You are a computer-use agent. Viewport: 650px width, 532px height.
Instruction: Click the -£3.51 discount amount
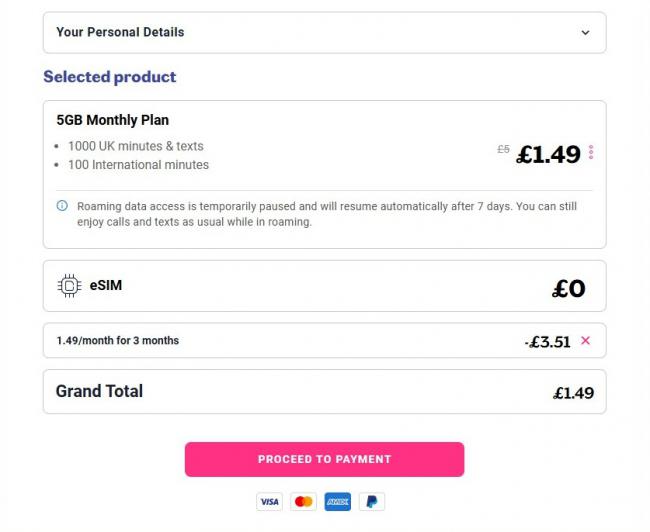tap(548, 341)
